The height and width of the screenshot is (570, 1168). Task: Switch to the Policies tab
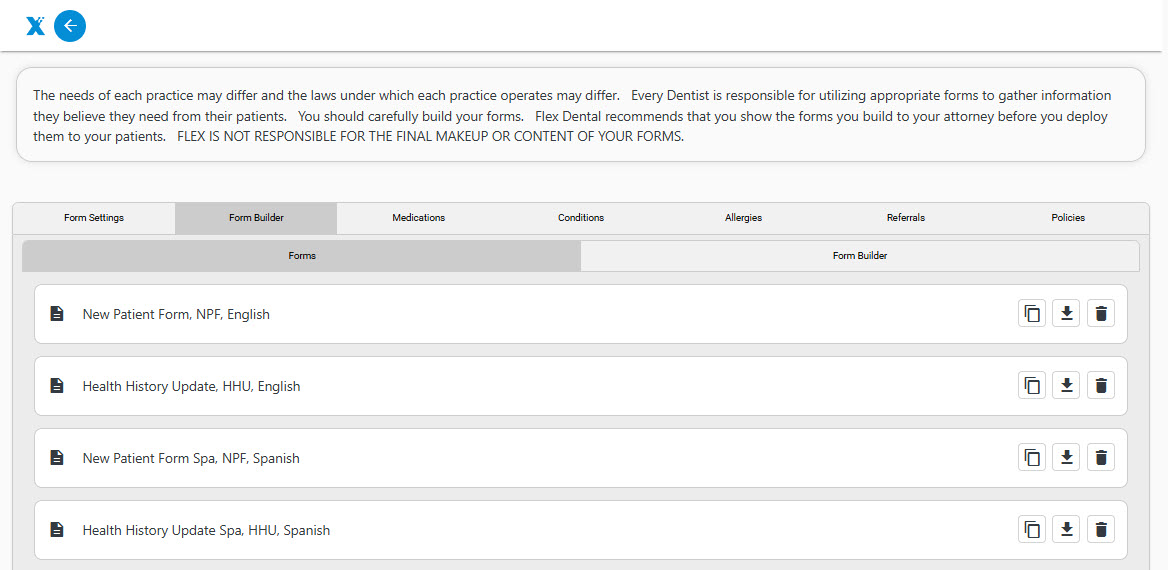coord(1067,218)
